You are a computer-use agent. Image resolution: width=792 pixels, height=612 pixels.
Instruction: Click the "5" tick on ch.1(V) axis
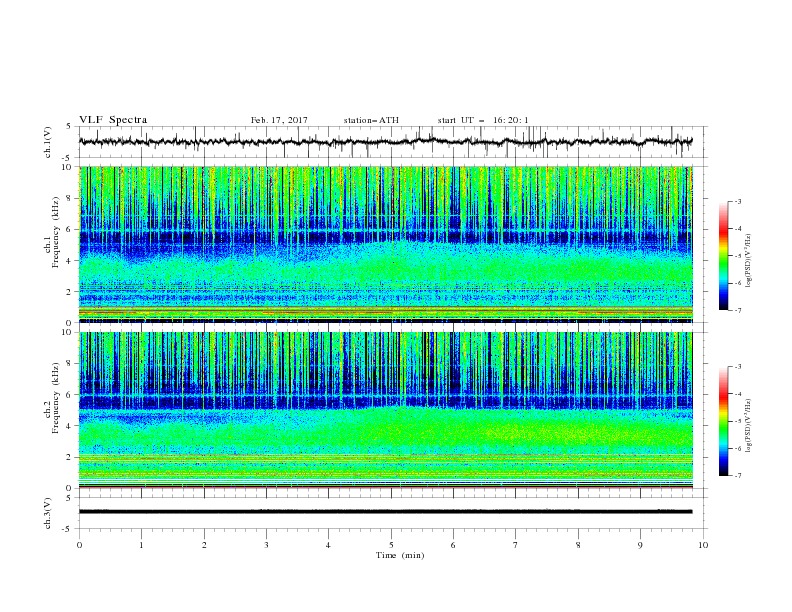click(x=69, y=126)
